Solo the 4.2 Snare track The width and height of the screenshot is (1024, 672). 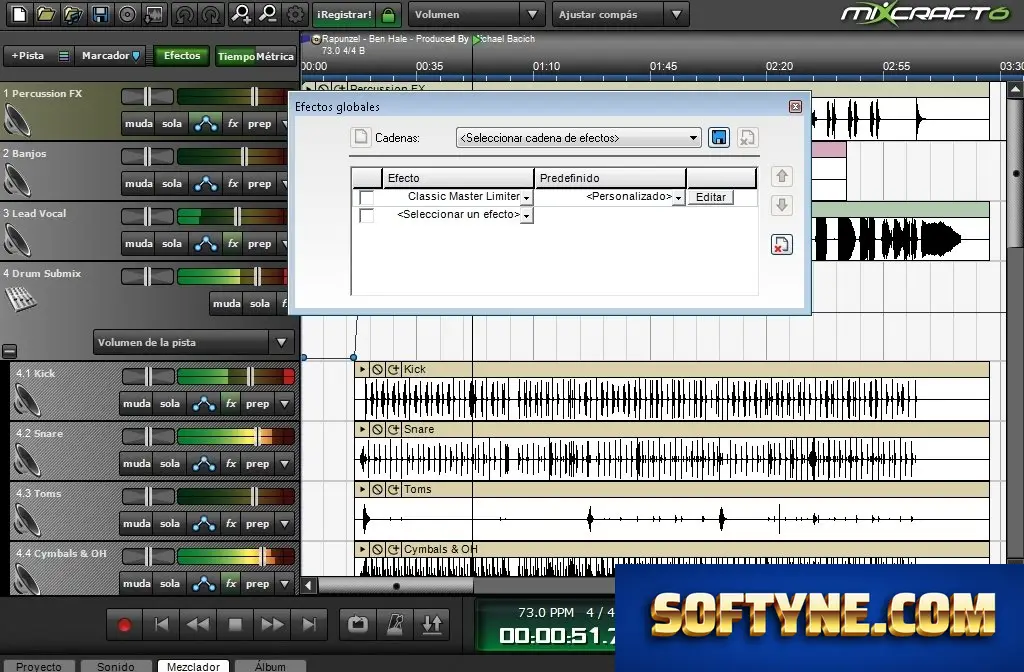(170, 464)
